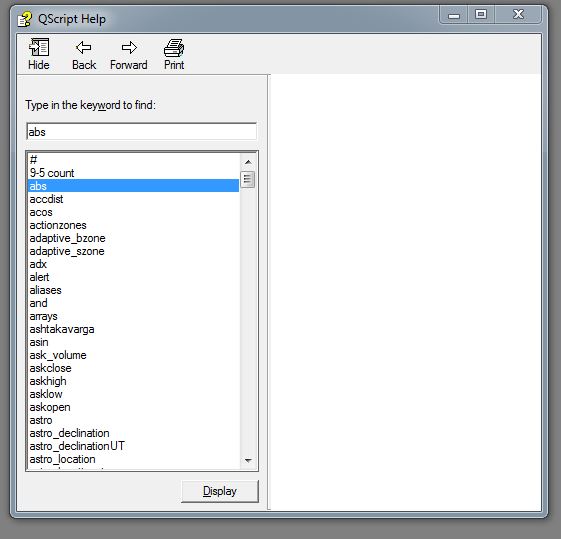The width and height of the screenshot is (561, 539).
Task: Go Back using toolbar arrow
Action: click(84, 54)
